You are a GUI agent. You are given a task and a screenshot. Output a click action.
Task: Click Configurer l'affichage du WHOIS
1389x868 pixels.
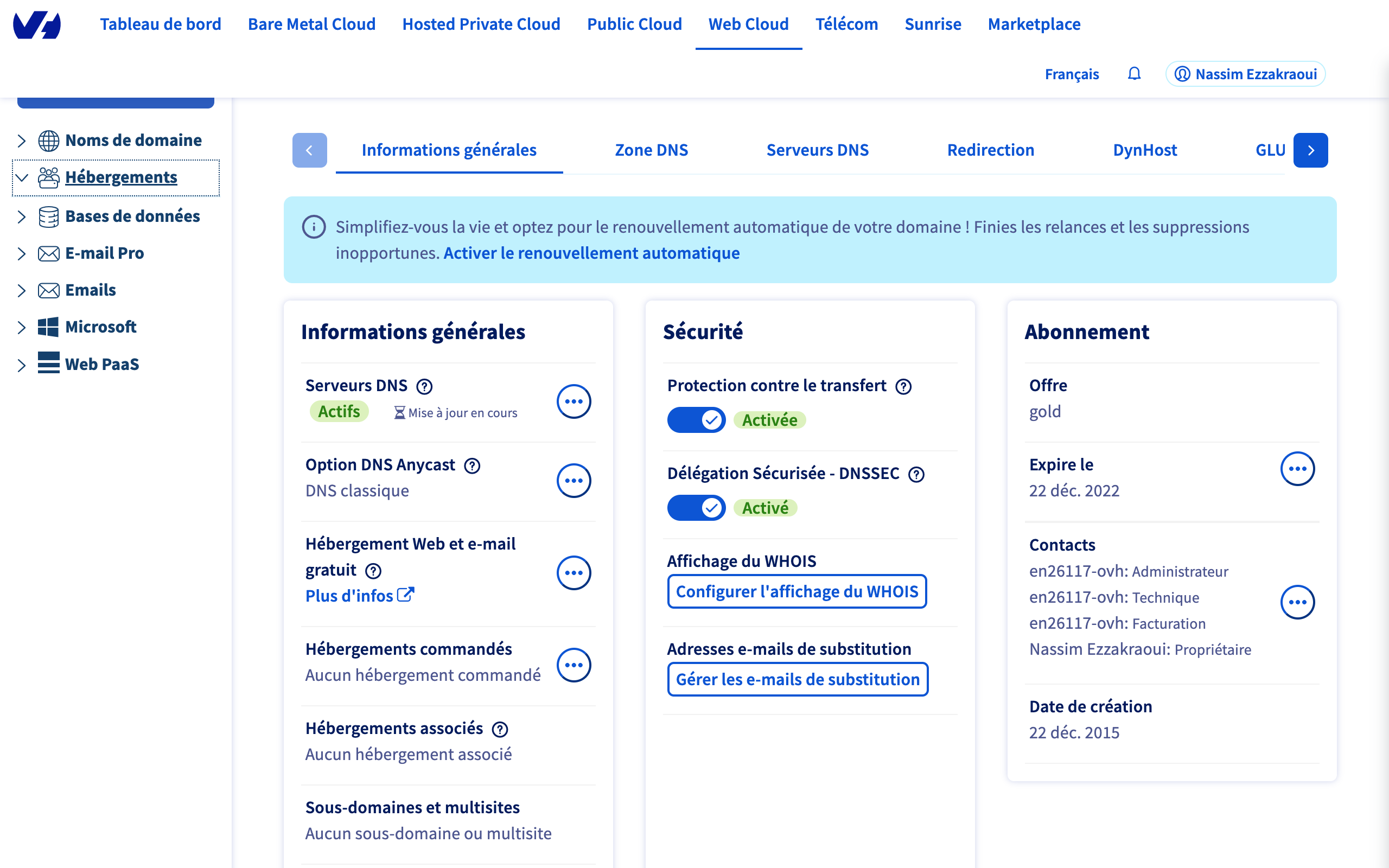click(797, 591)
